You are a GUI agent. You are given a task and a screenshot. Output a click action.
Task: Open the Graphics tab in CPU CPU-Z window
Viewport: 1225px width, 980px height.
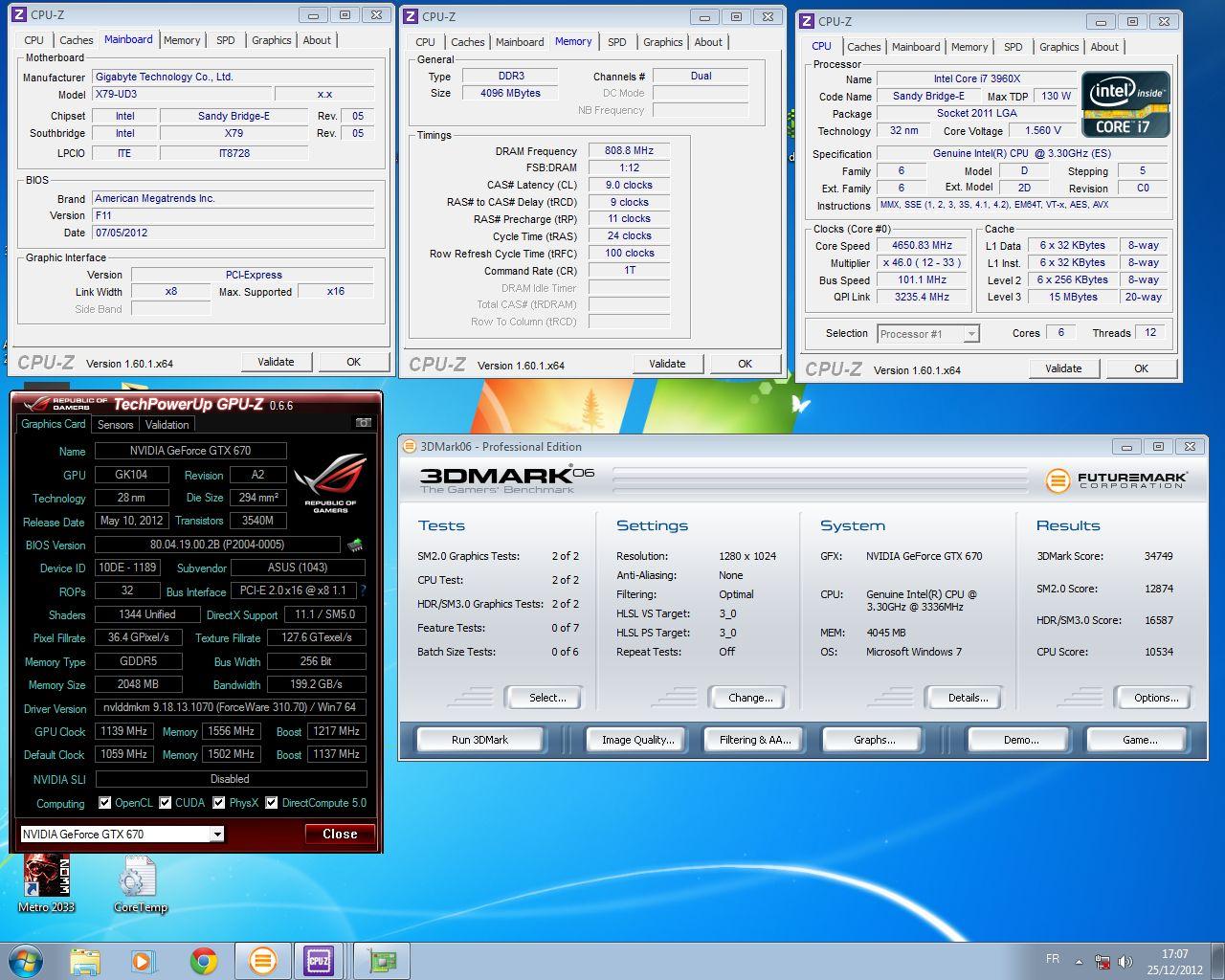click(x=1058, y=47)
